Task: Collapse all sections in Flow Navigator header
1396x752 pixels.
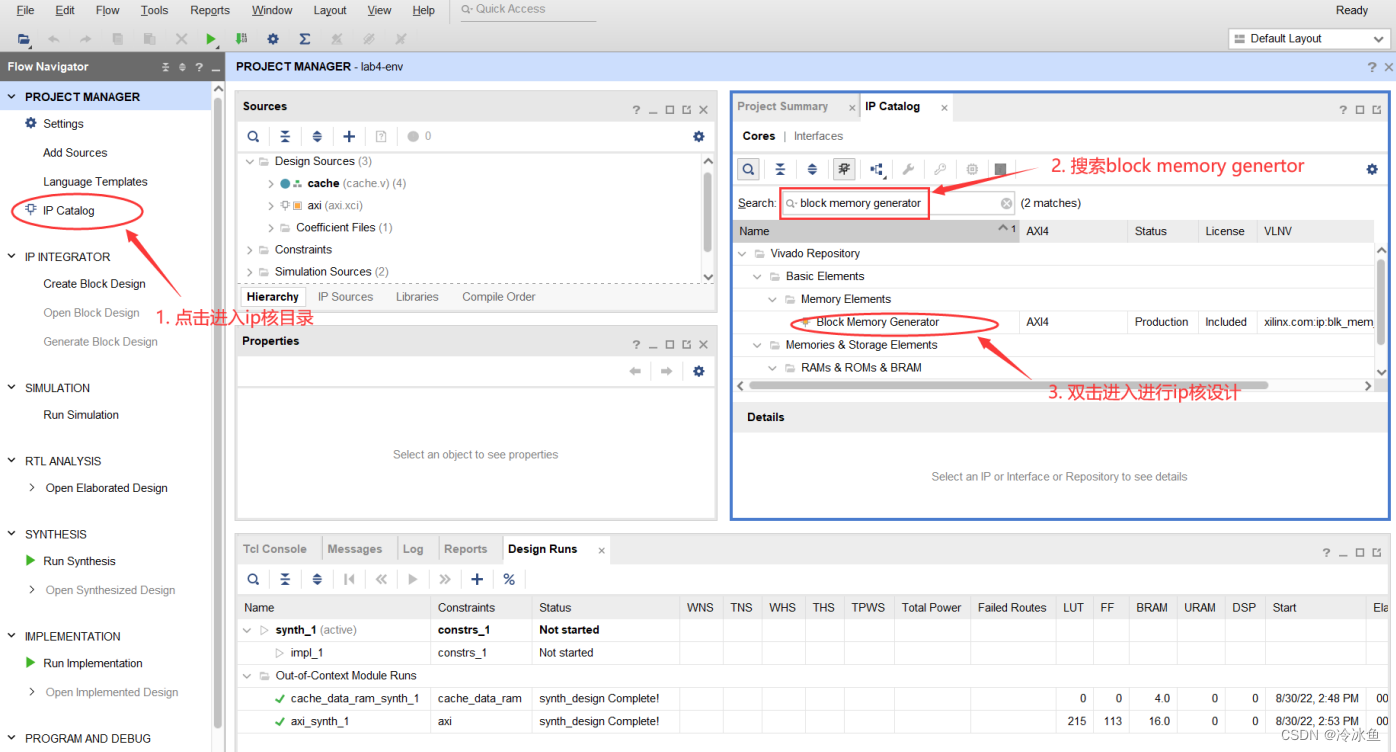Action: click(x=166, y=67)
